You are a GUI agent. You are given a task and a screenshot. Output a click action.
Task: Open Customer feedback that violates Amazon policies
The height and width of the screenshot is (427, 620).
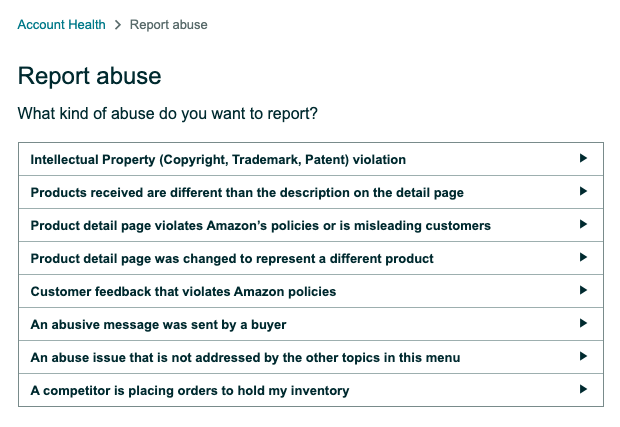point(183,292)
